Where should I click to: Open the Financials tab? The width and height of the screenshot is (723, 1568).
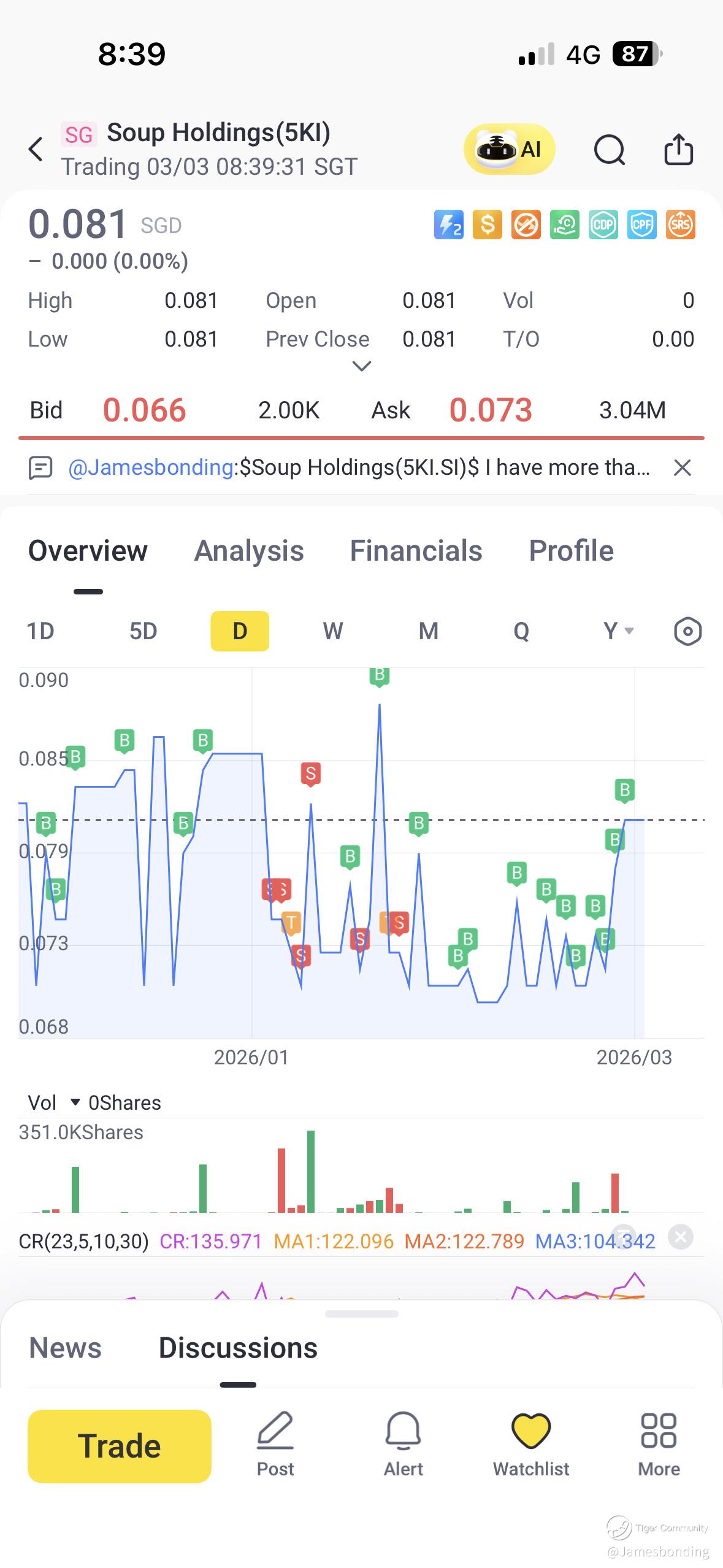[416, 550]
